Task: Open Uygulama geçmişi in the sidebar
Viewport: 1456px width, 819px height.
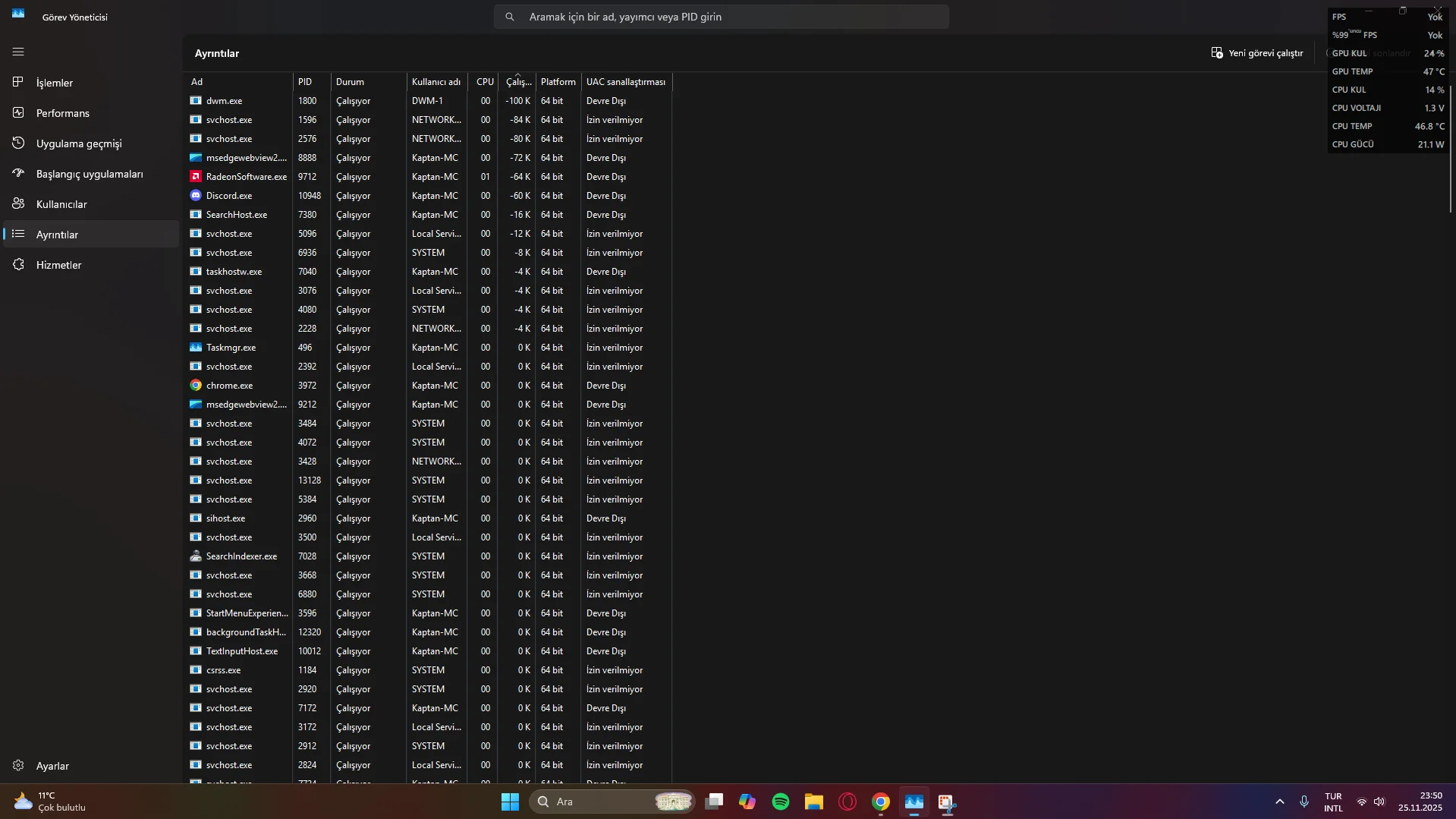Action: 91,143
